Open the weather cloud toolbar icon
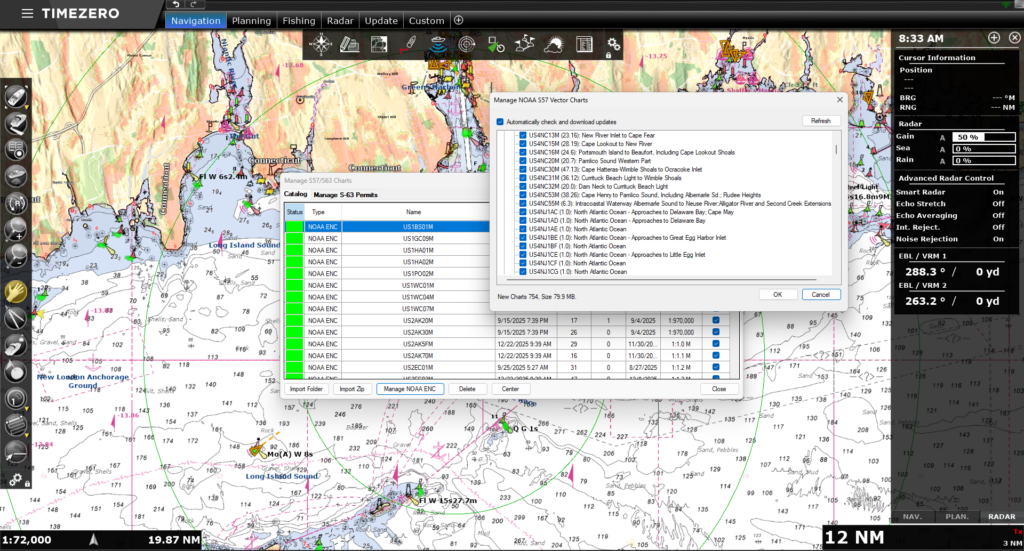 point(554,44)
